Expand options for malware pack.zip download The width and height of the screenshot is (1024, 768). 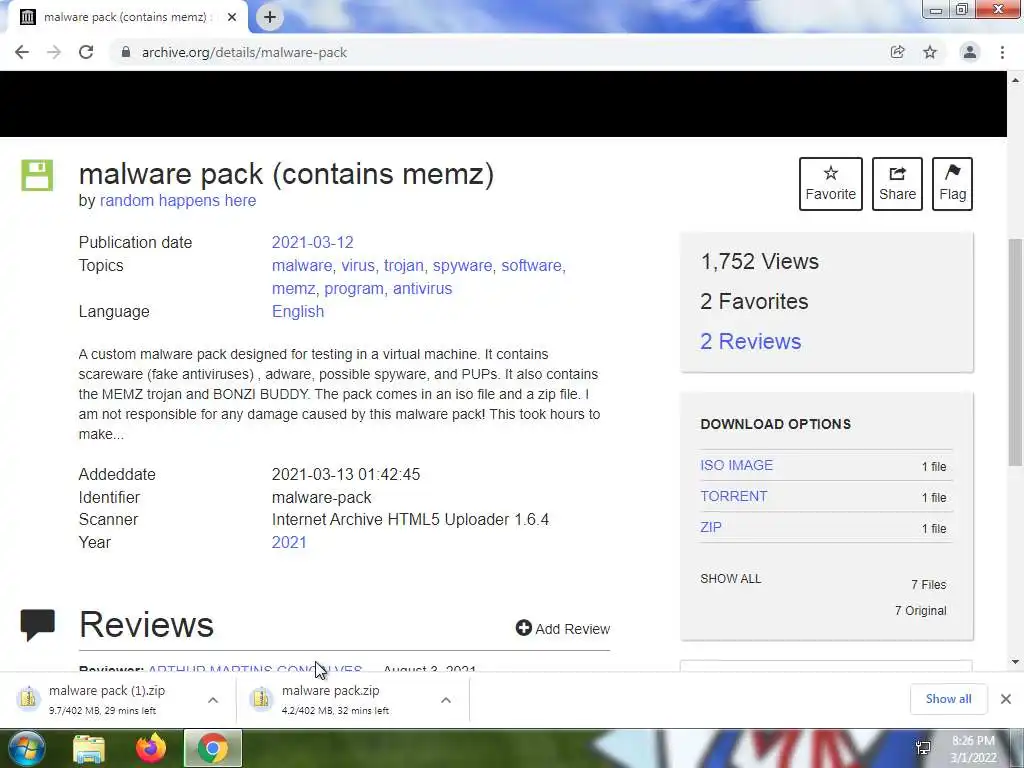click(446, 700)
